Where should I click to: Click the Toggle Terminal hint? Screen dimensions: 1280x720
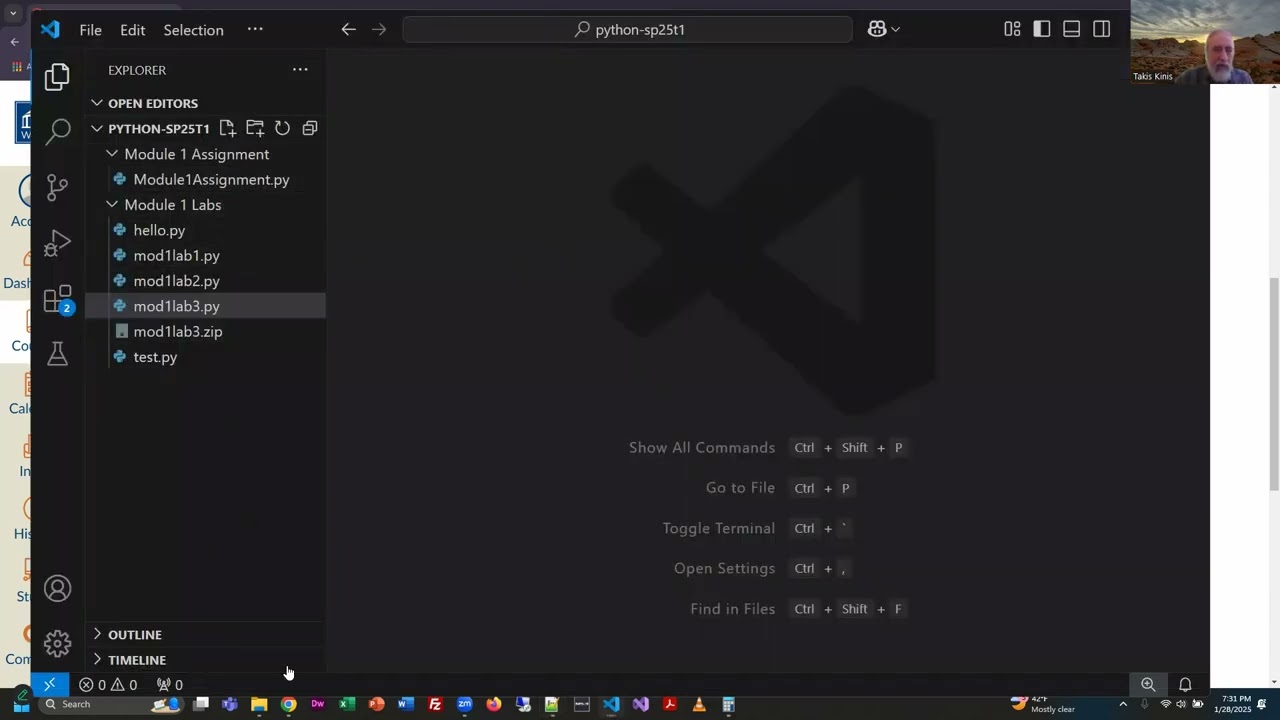point(718,528)
